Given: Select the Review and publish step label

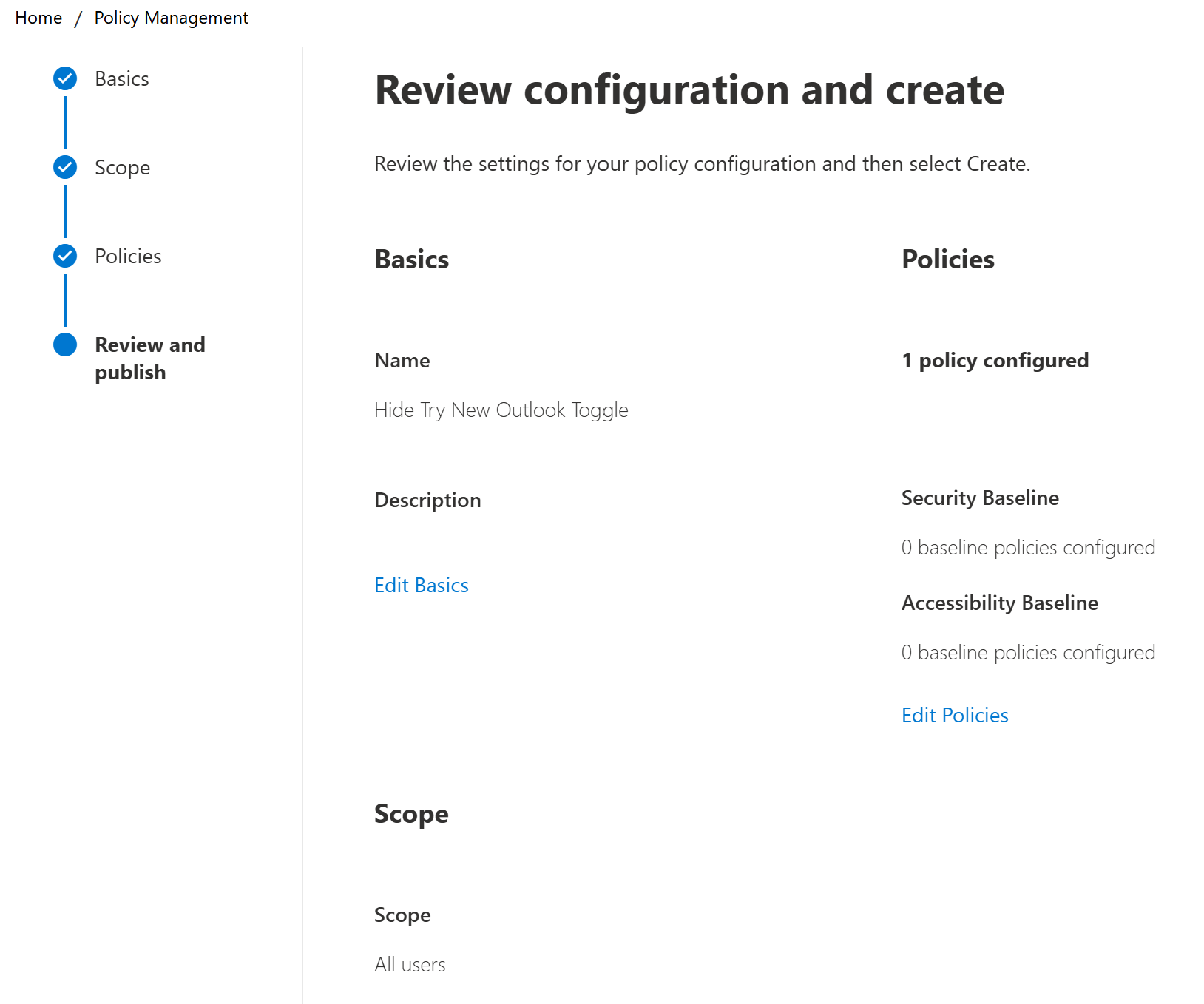Looking at the screenshot, I should pyautogui.click(x=149, y=359).
